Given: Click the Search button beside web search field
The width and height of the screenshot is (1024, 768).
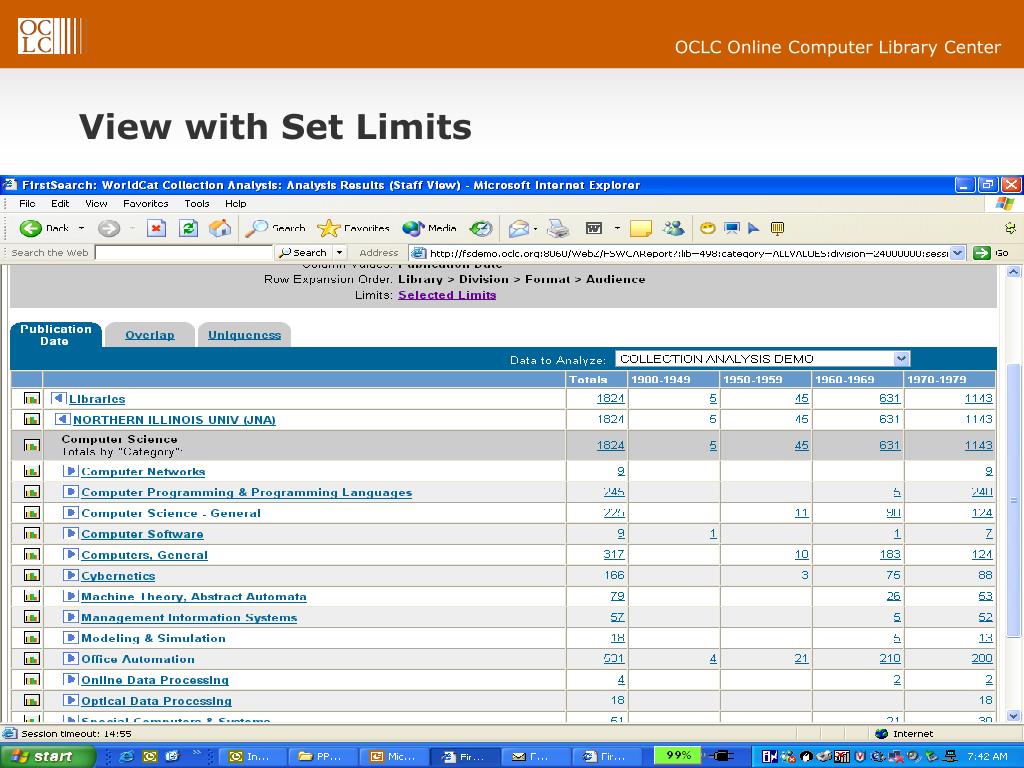Looking at the screenshot, I should (304, 253).
